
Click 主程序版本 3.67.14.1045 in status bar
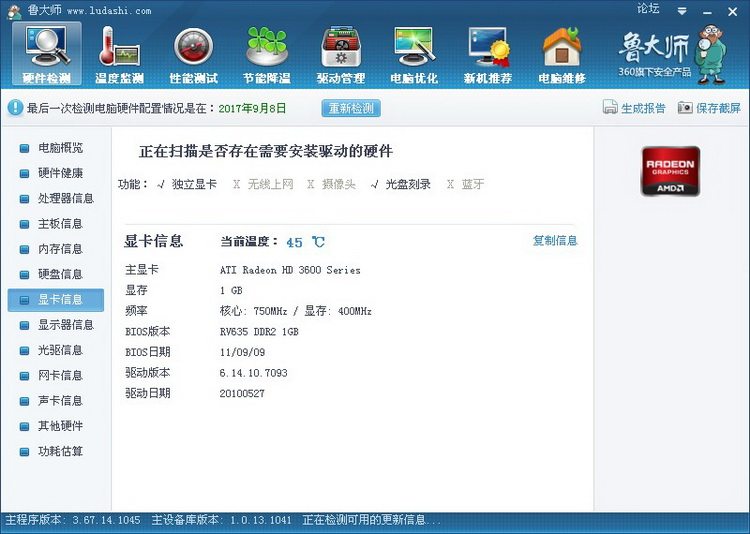tap(73, 520)
